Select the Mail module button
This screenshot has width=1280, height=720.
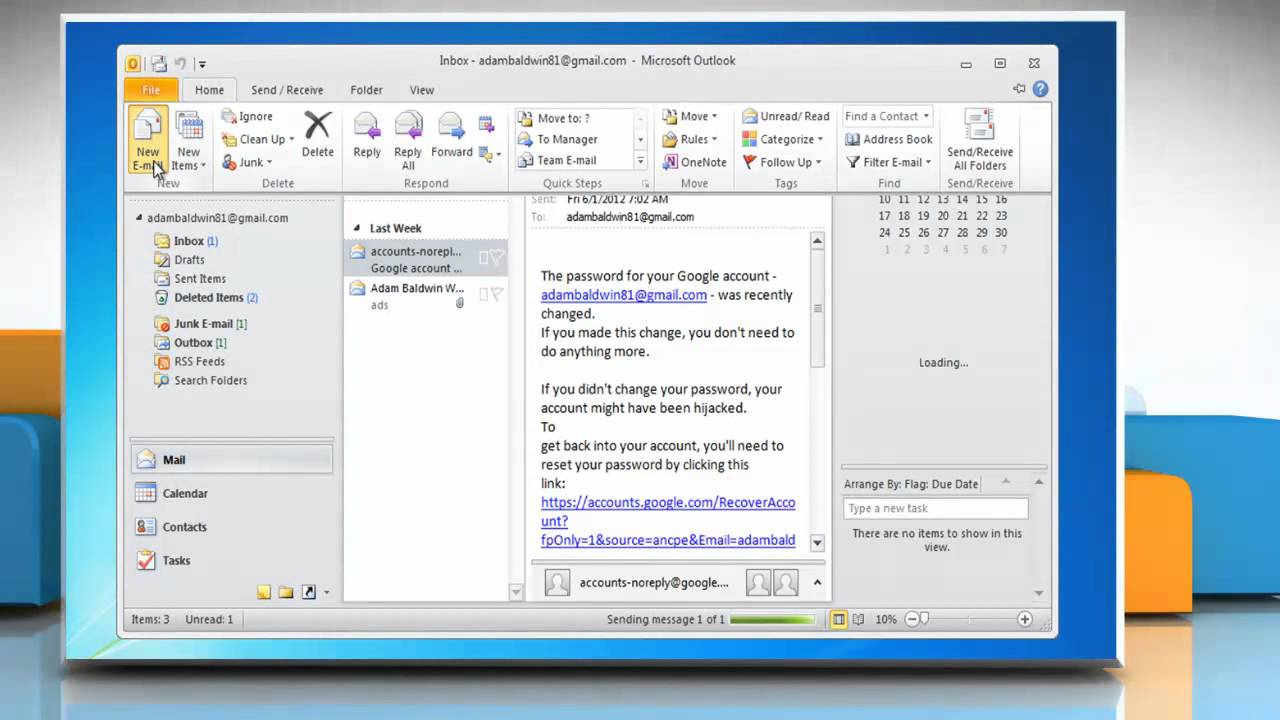click(232, 460)
